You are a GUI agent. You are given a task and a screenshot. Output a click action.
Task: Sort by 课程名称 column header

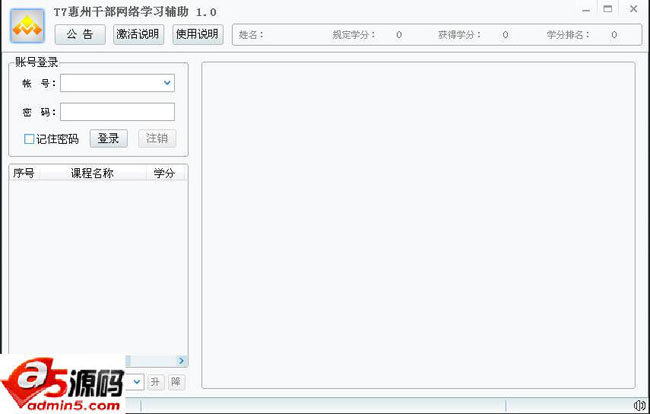pos(92,173)
